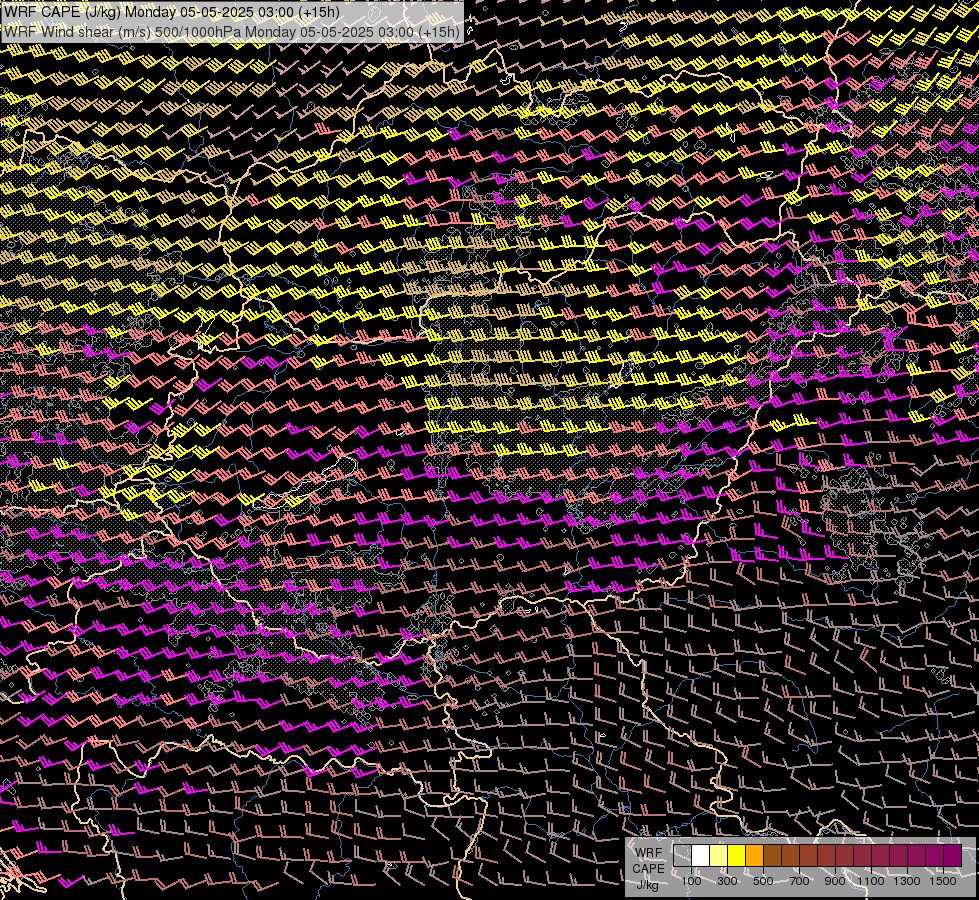The width and height of the screenshot is (979, 900).
Task: Click the '100' legend value label
Action: (x=691, y=881)
